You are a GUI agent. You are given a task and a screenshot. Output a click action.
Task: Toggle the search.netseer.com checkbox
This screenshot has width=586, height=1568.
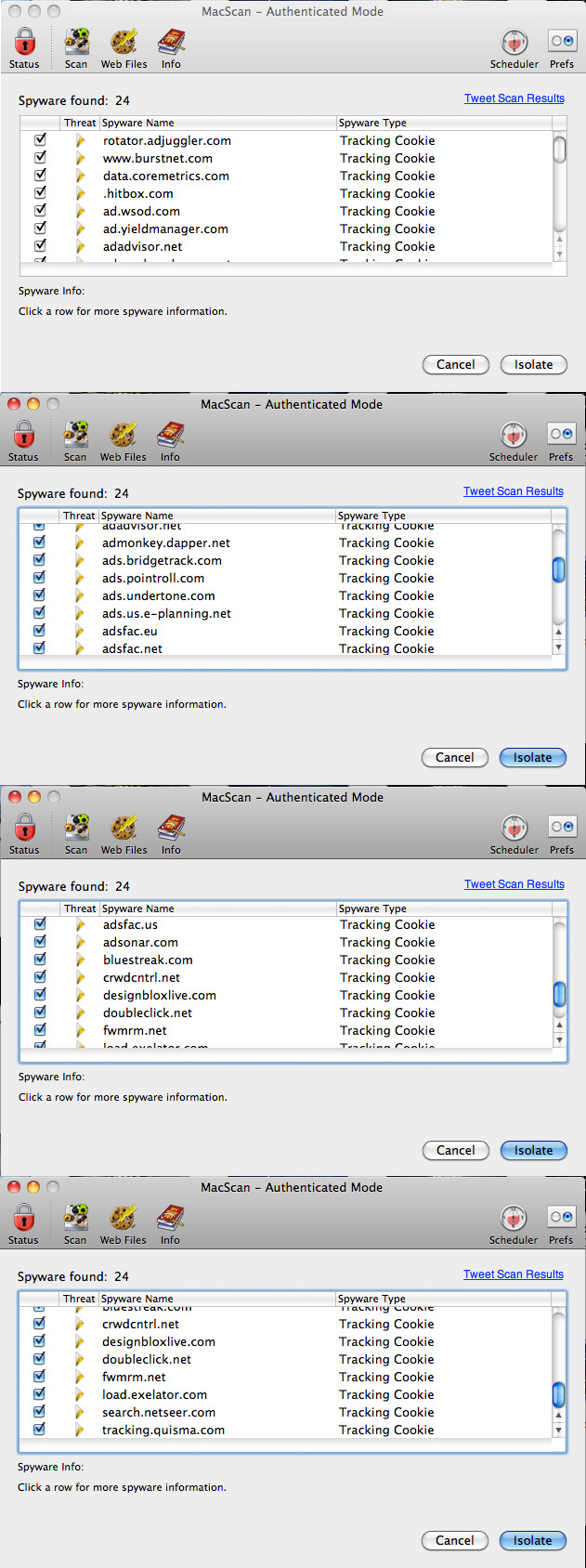(x=39, y=1411)
